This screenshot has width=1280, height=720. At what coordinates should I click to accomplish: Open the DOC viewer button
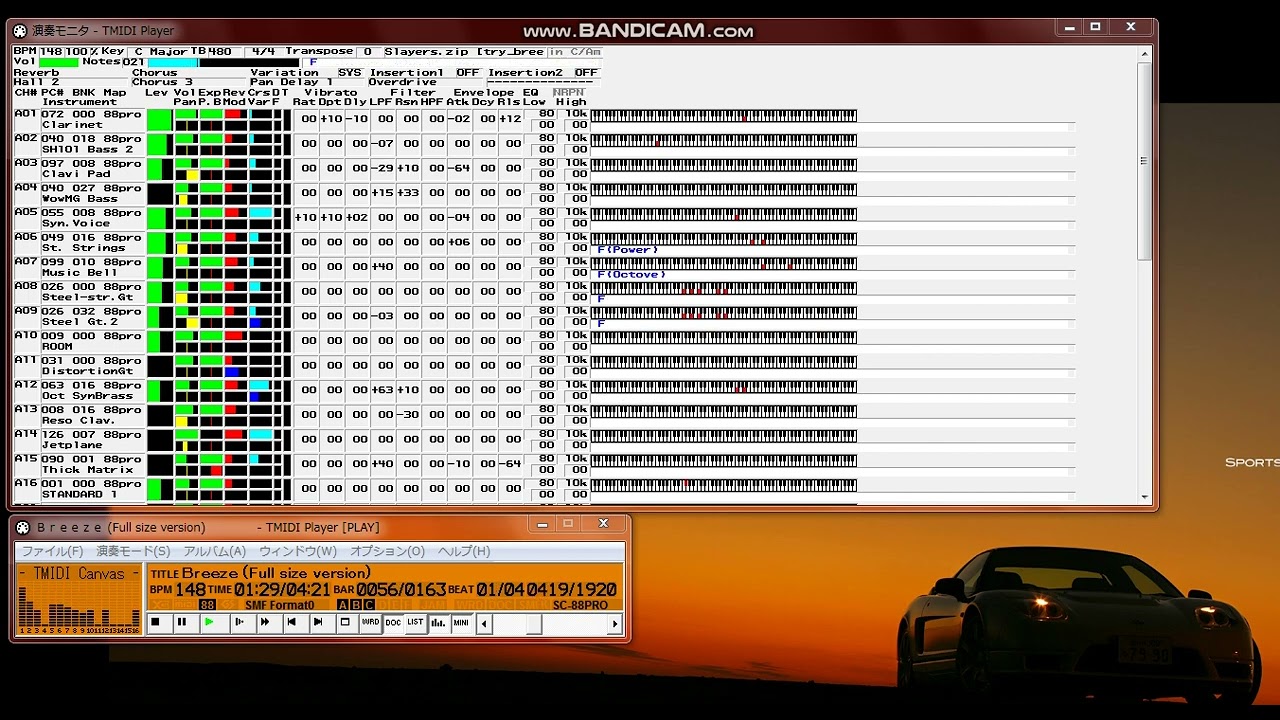[393, 622]
